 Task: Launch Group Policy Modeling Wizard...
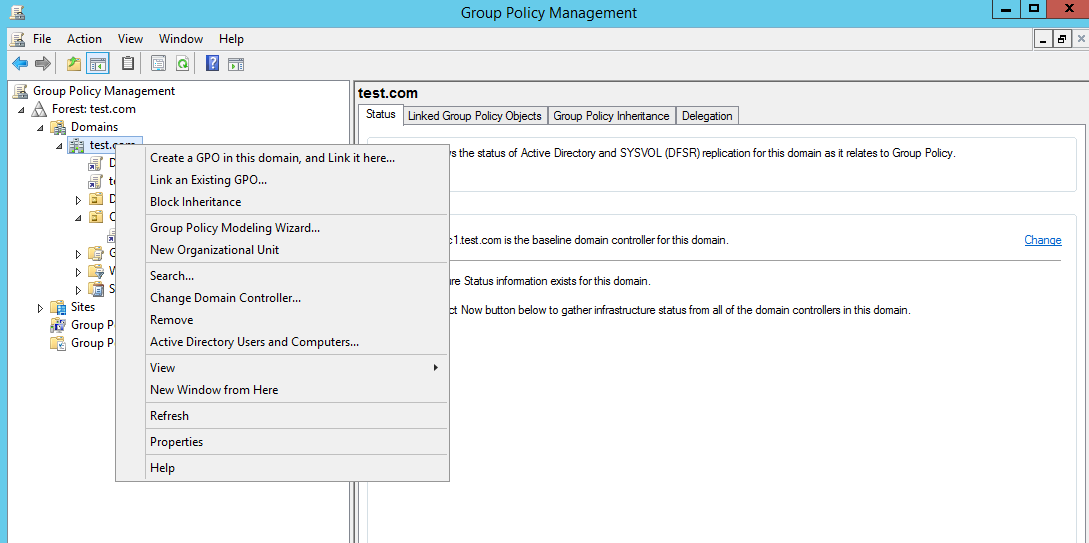click(283, 228)
